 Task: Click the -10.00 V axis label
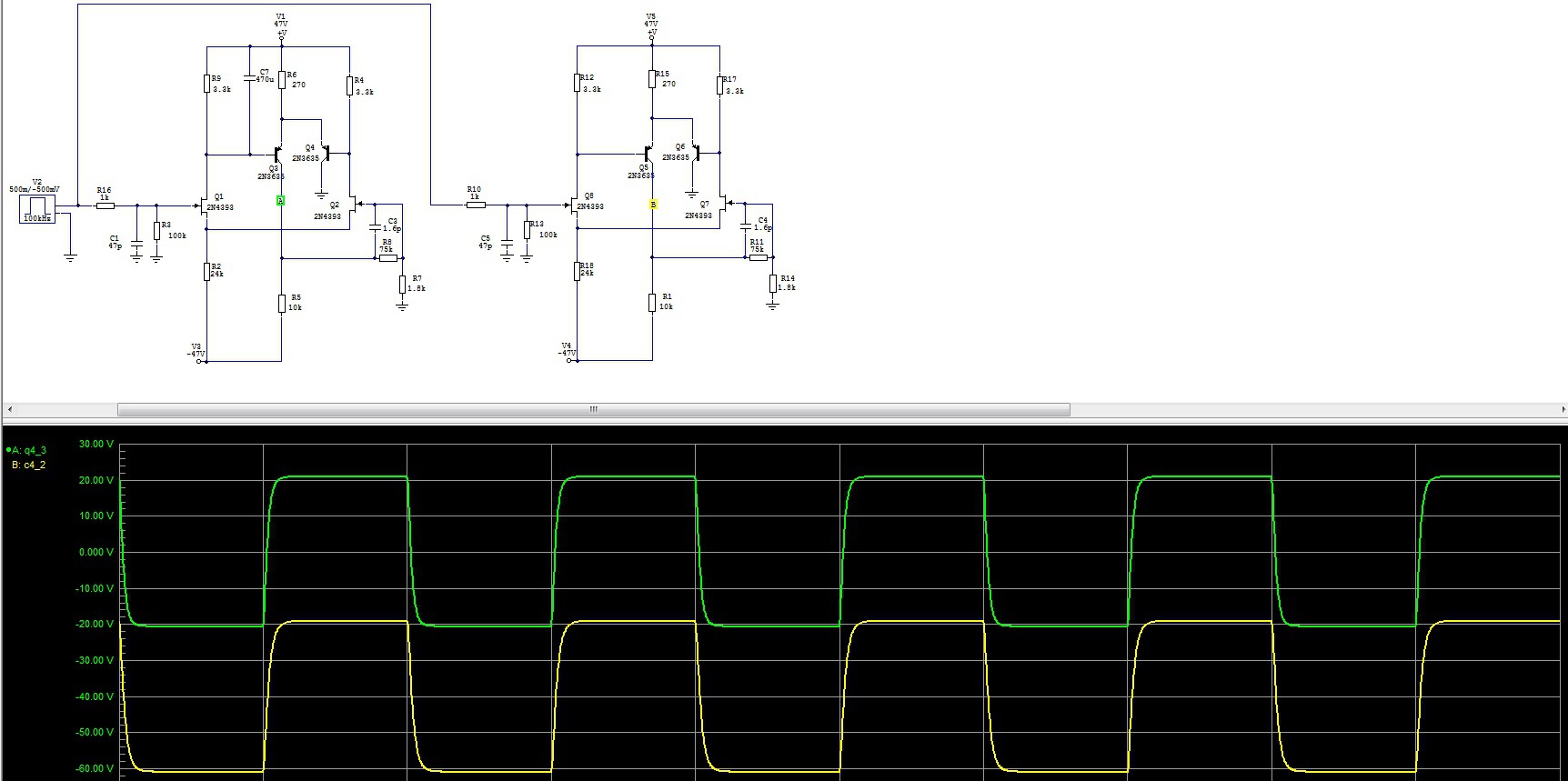(95, 588)
